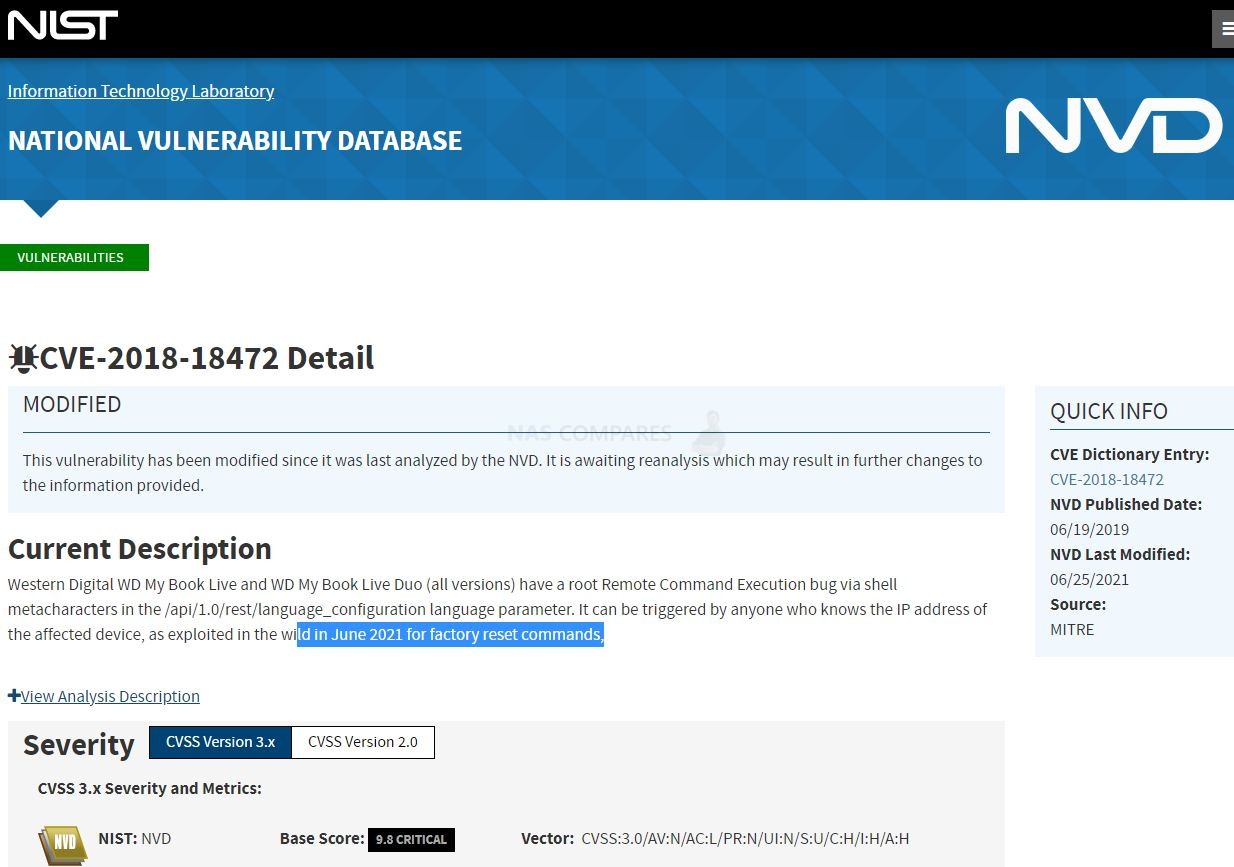Click the 'NVD Last Modified:' label
The image size is (1234, 867).
(x=1120, y=554)
